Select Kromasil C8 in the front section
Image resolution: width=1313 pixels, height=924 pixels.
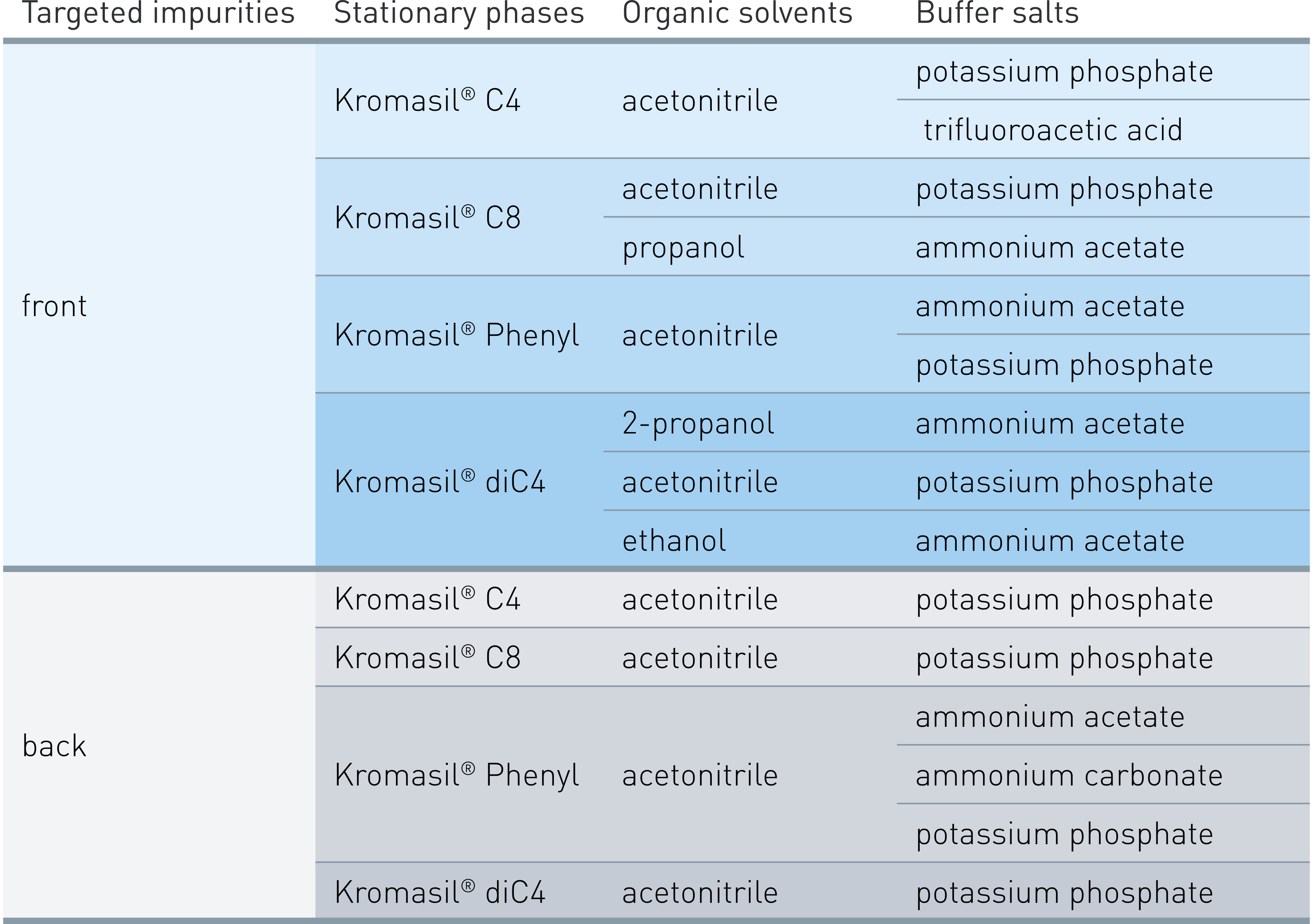point(428,218)
